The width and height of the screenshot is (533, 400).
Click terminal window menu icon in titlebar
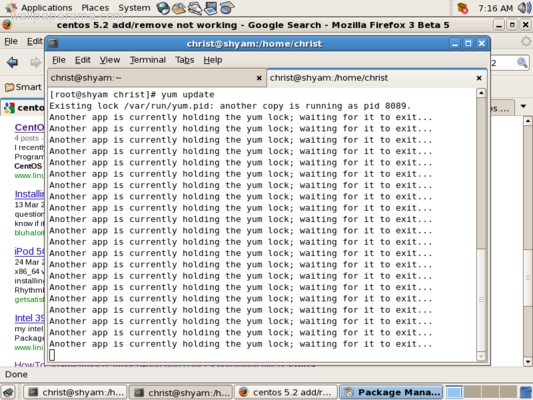(x=53, y=43)
